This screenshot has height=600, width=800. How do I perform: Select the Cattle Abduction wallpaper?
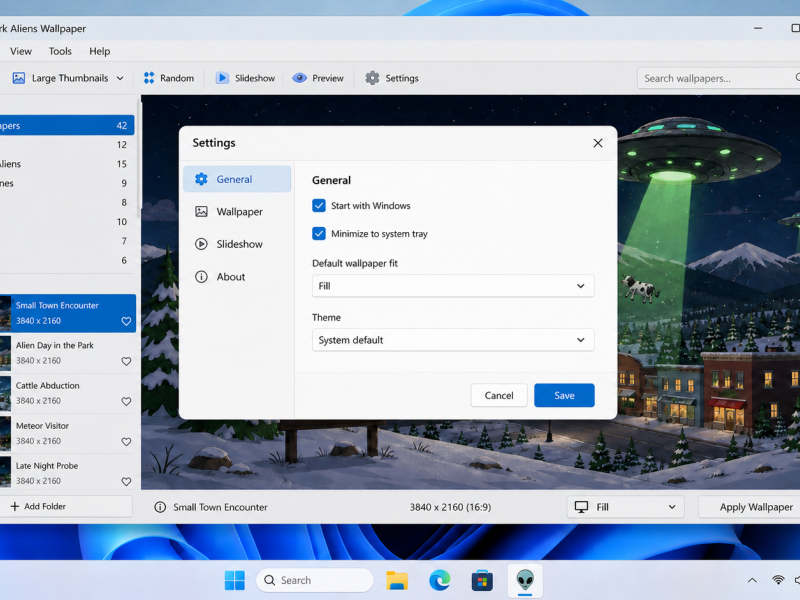68,393
